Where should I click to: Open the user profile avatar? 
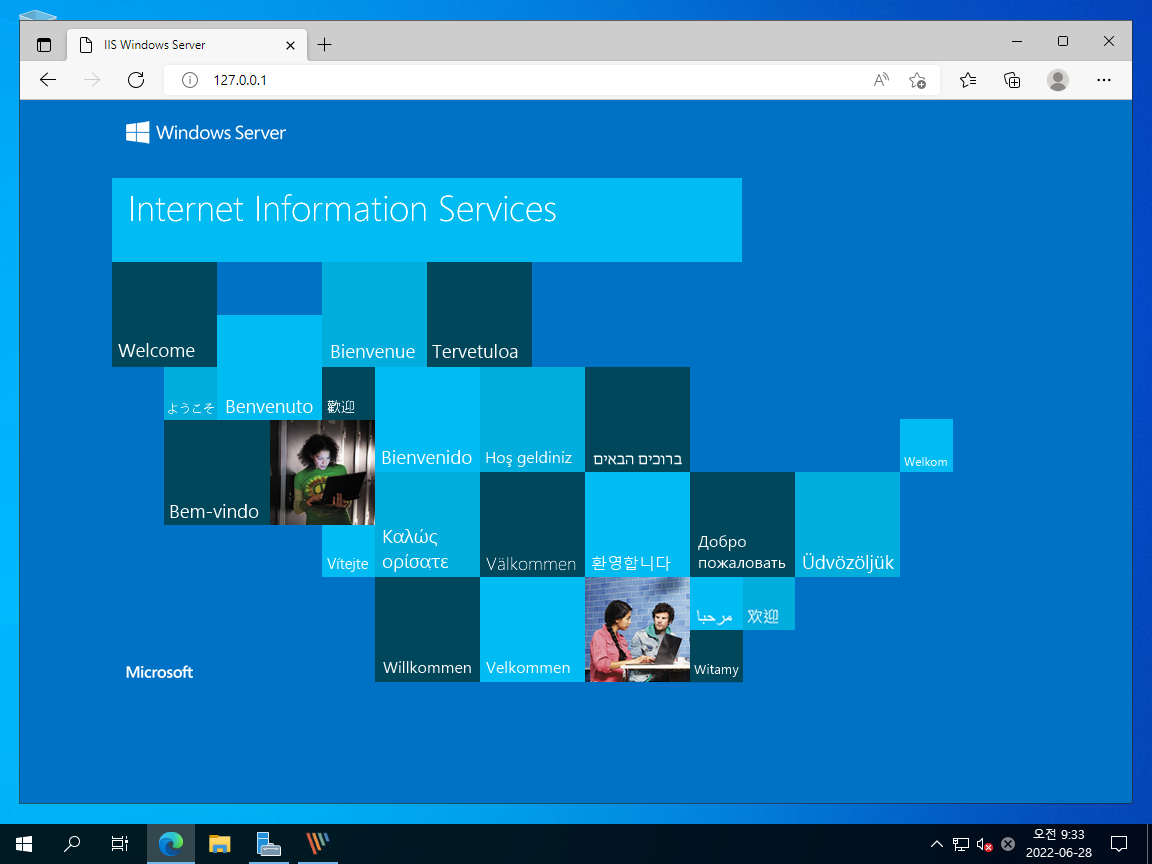tap(1057, 80)
